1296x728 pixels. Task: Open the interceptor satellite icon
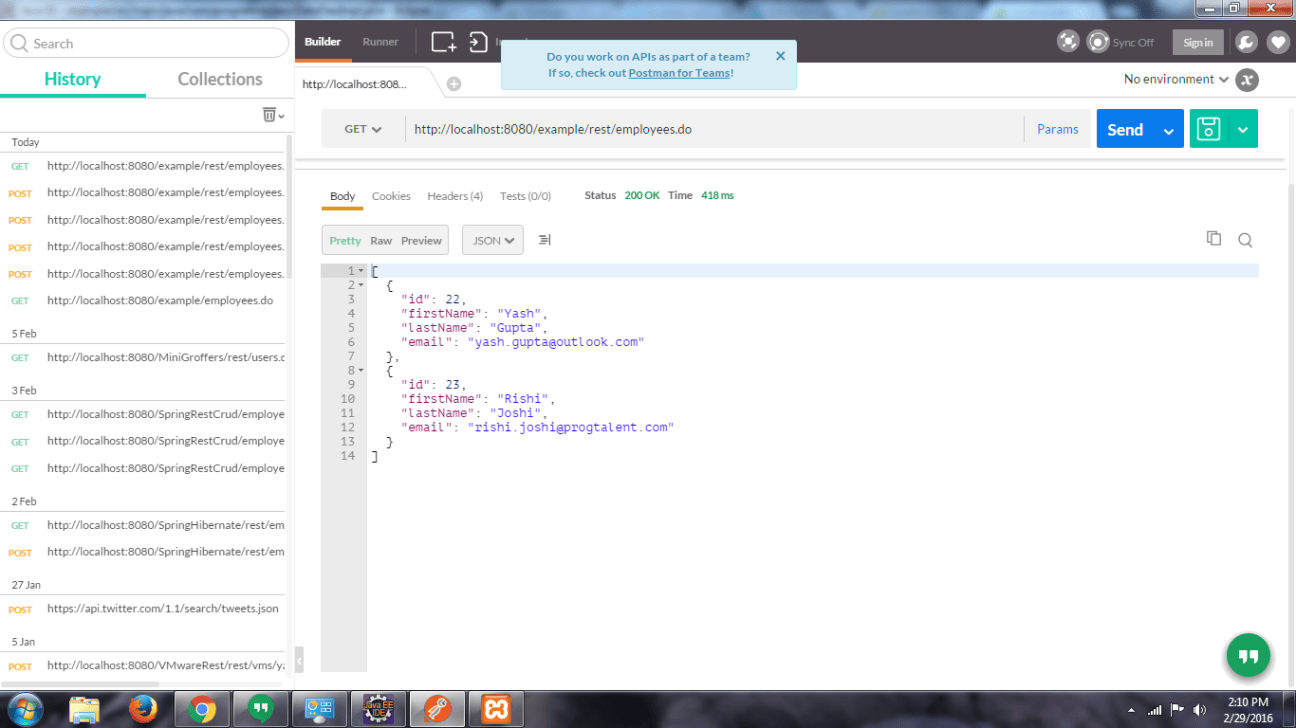(x=1069, y=42)
